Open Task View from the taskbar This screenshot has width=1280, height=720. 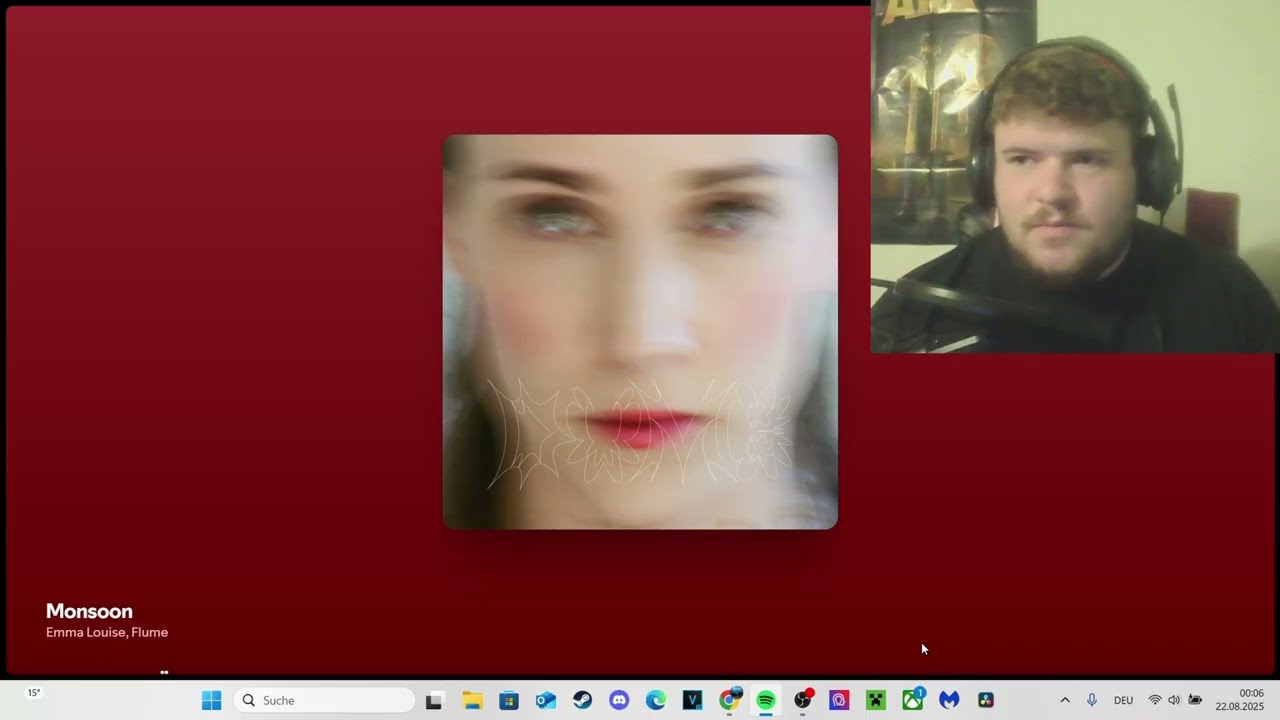[x=434, y=700]
